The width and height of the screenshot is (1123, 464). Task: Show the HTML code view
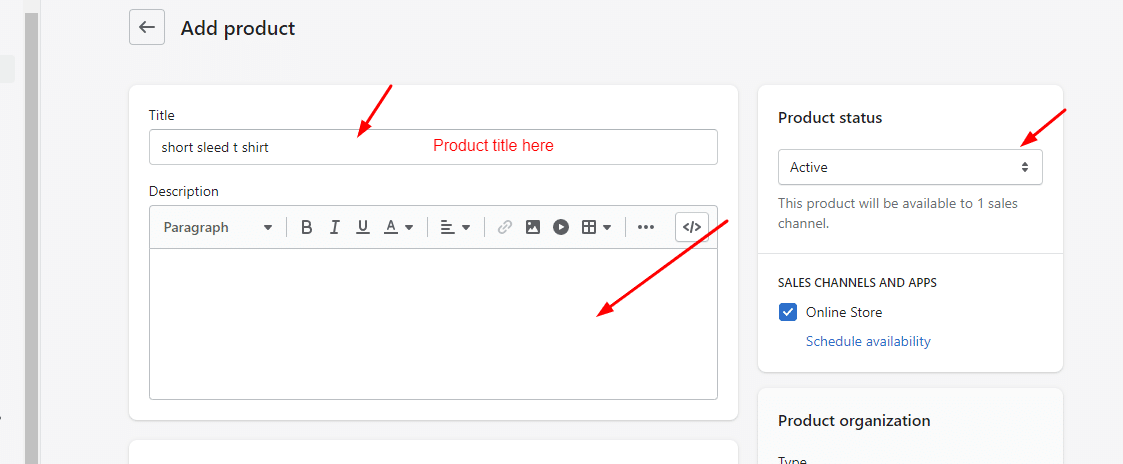(692, 227)
